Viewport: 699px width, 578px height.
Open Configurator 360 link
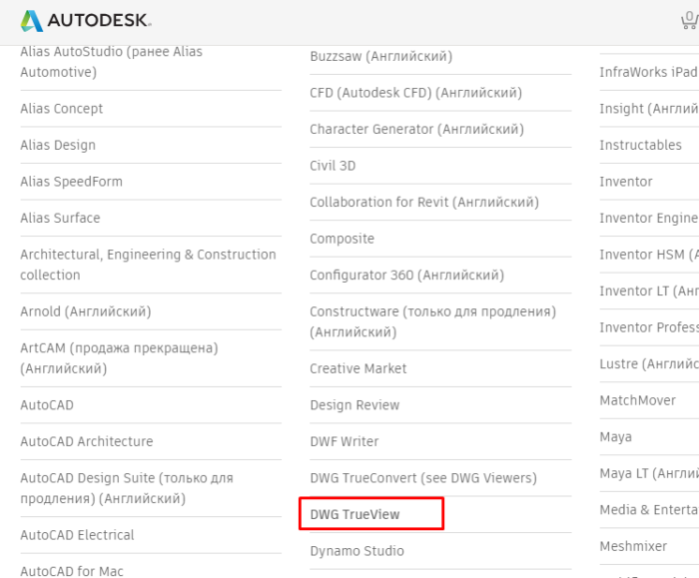tap(407, 275)
